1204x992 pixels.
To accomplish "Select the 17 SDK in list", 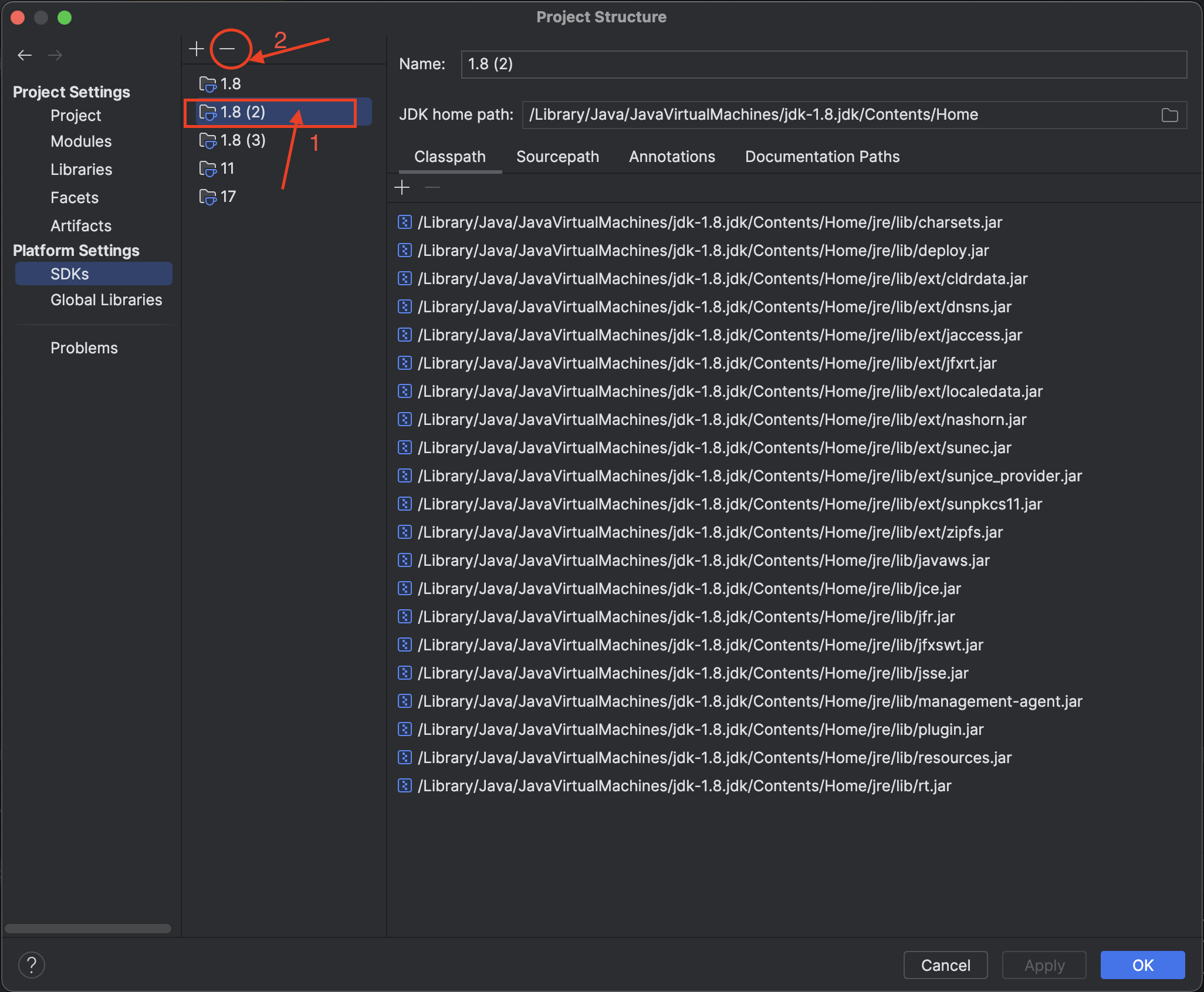I will click(228, 197).
